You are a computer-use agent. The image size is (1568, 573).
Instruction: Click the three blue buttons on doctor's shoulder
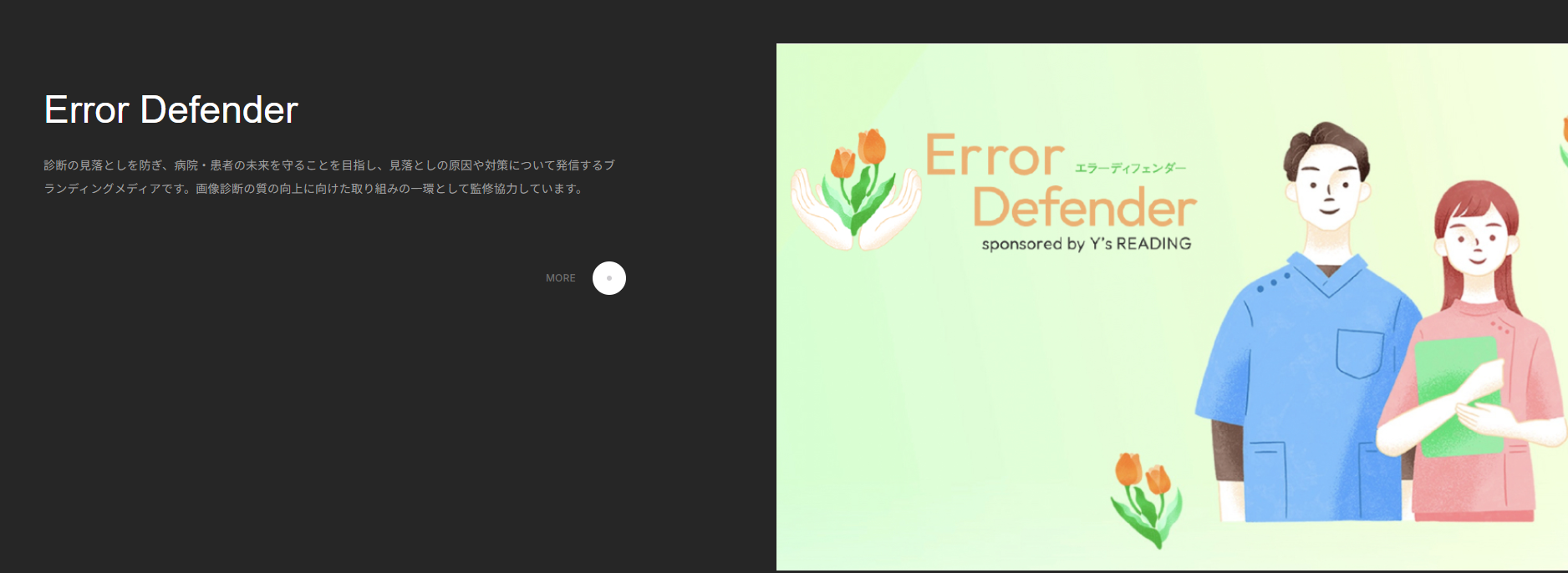(x=1273, y=282)
